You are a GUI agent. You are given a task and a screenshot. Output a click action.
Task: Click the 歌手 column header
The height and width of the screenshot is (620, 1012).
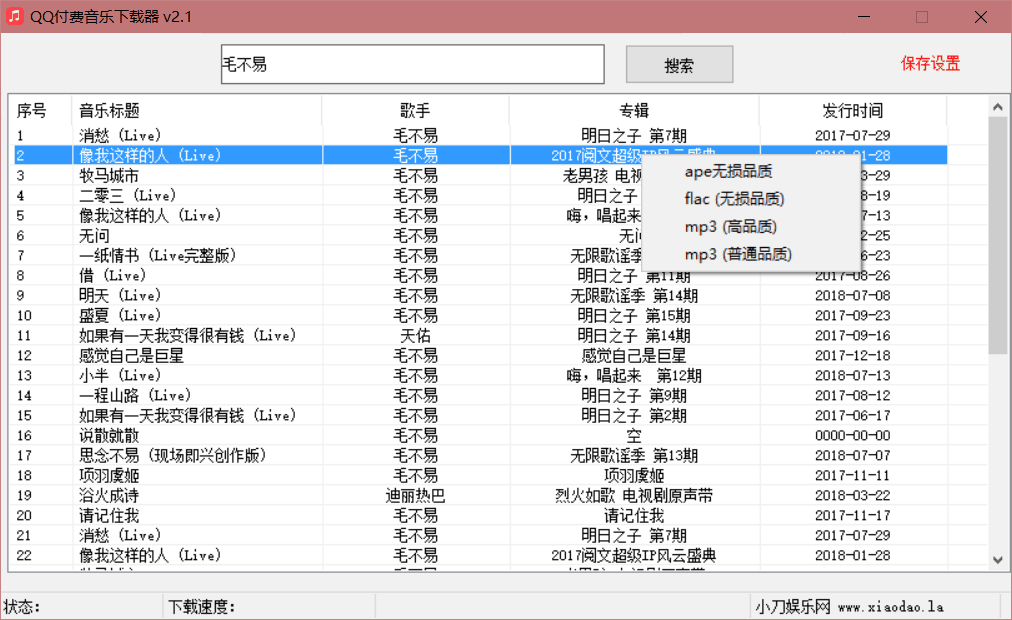click(415, 111)
